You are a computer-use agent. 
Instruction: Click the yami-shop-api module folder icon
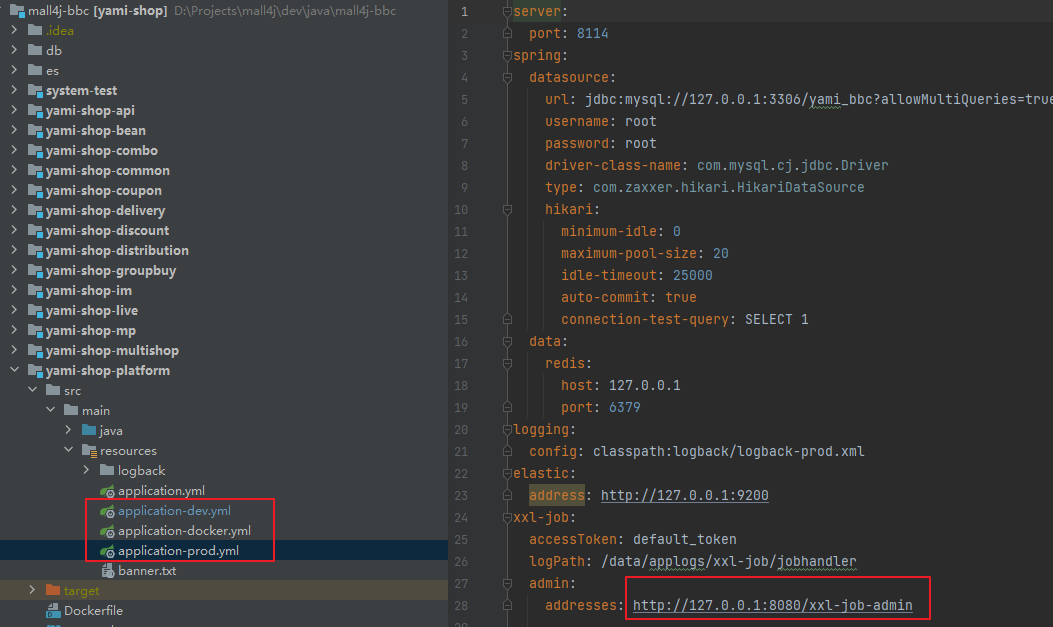point(36,111)
